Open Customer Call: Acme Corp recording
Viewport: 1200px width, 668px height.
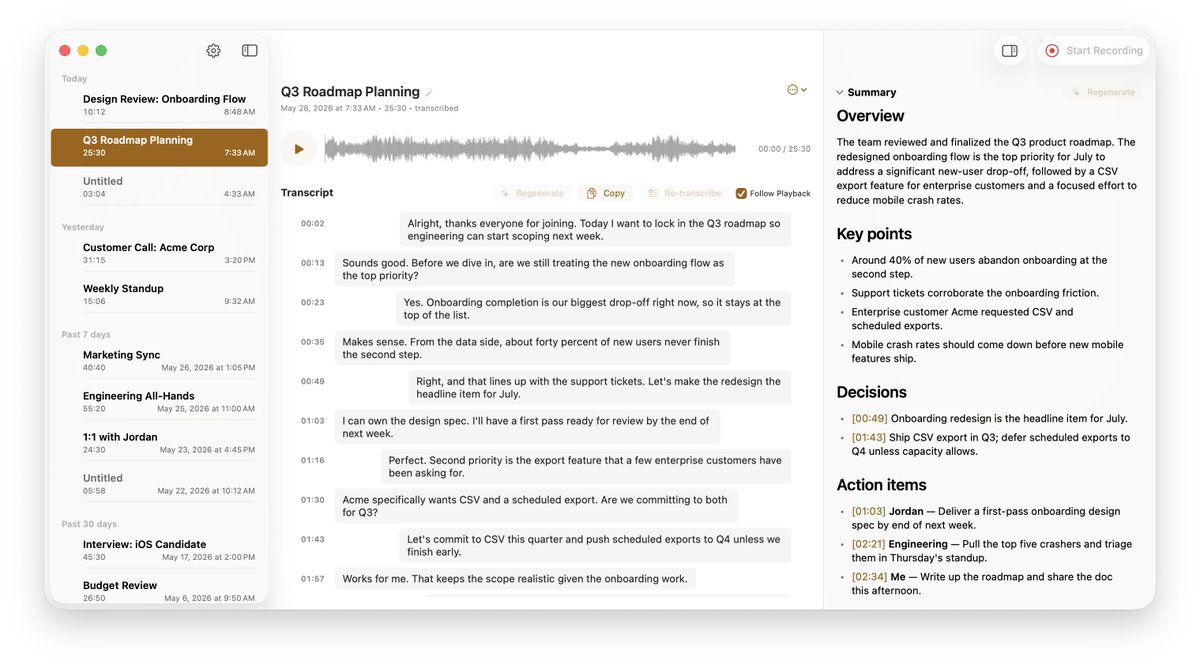[x=160, y=253]
